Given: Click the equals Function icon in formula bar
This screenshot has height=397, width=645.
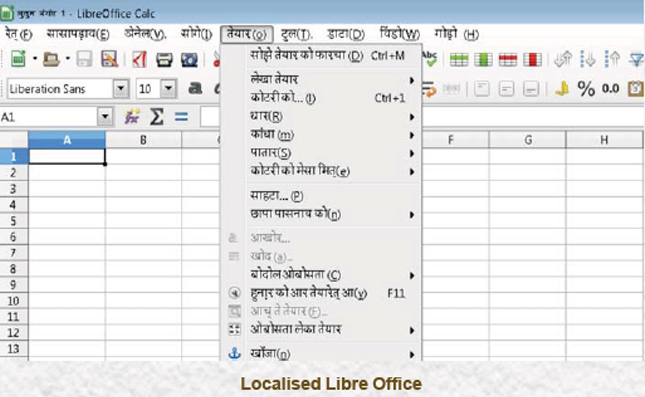Looking at the screenshot, I should click(x=181, y=117).
